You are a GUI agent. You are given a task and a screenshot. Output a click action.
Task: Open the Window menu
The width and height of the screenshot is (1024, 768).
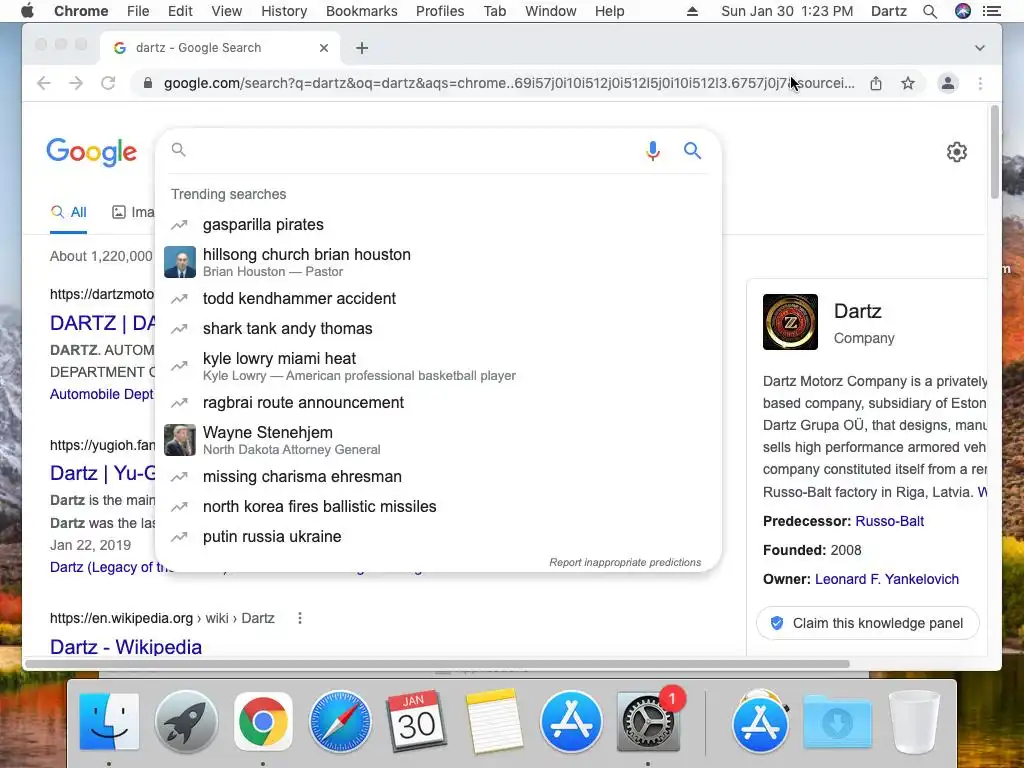[x=551, y=11]
